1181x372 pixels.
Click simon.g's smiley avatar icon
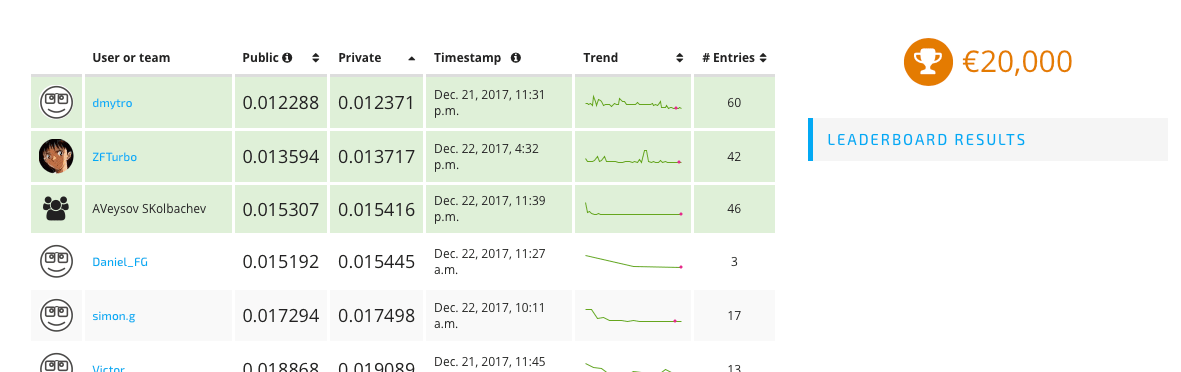pos(56,316)
